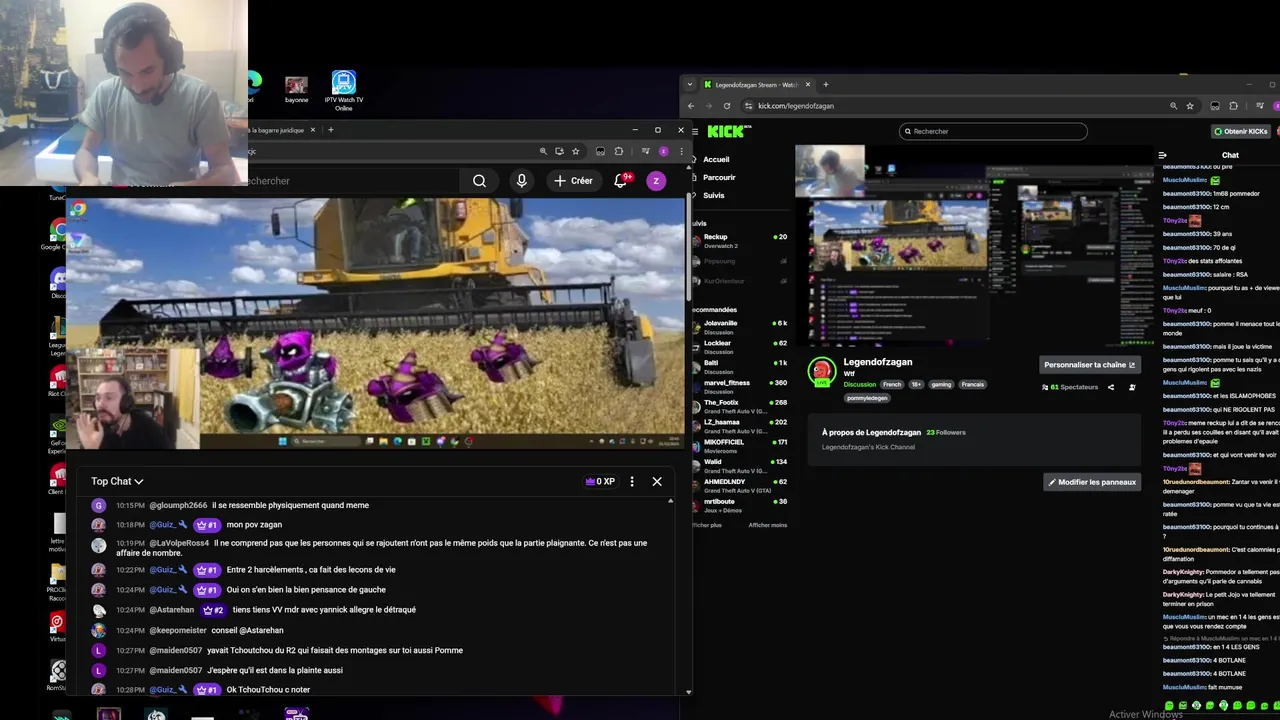Click the 23 Followers text

click(x=946, y=433)
